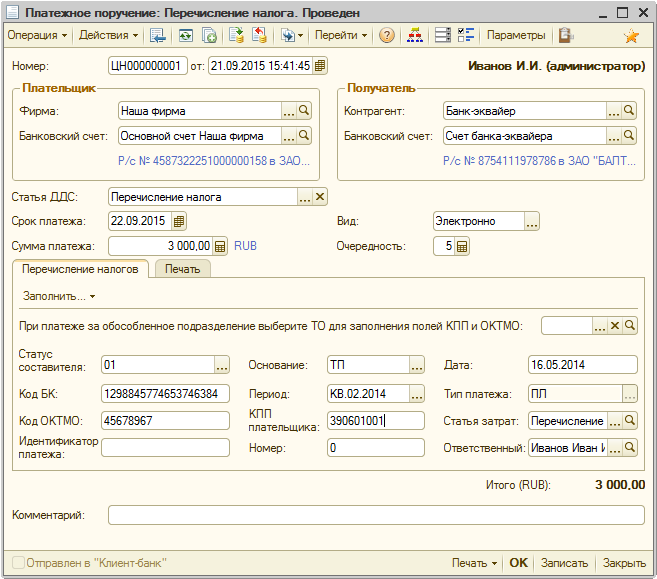
Task: Switch to the Перечисление налогов tab
Action: pos(80,269)
